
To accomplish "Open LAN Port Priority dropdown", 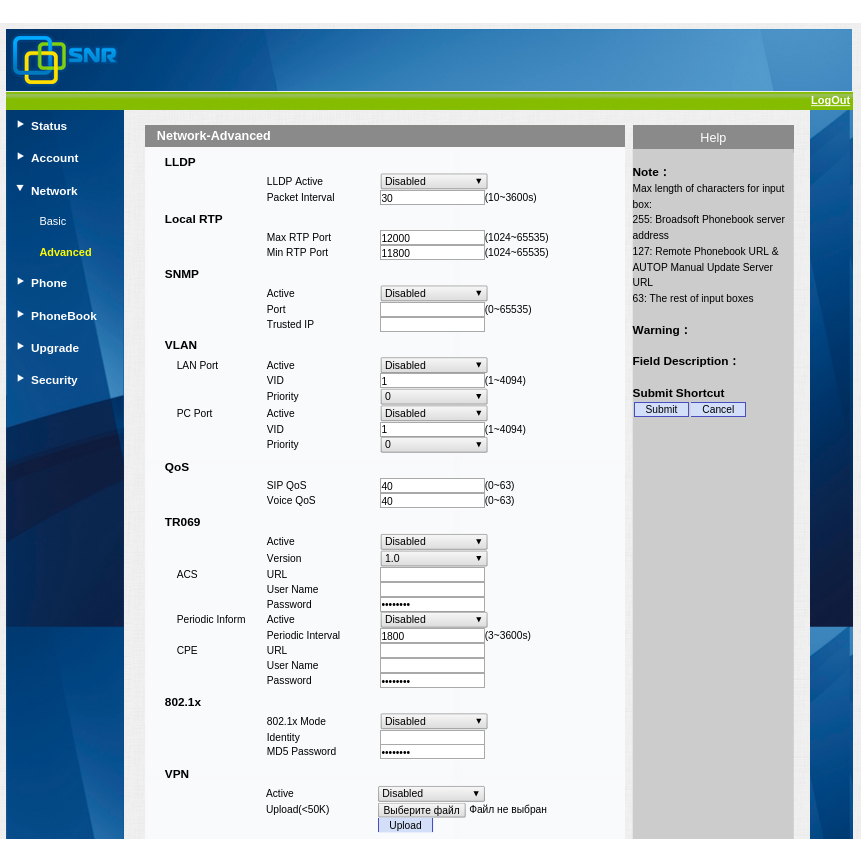I will (x=433, y=397).
